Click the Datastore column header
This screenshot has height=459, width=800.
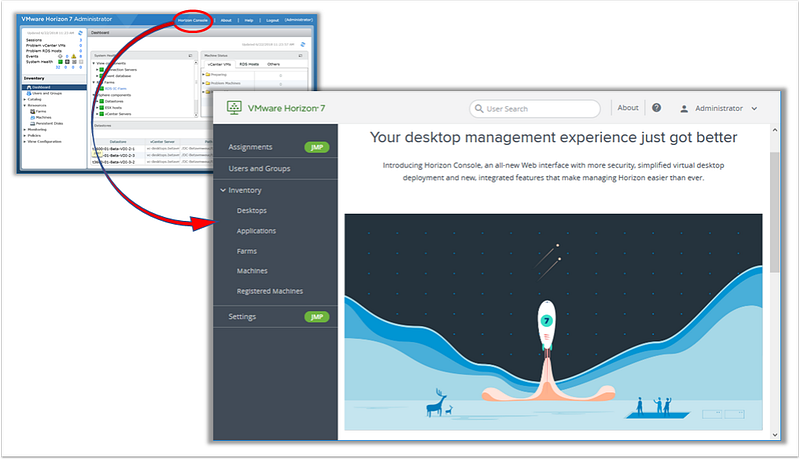pos(118,142)
